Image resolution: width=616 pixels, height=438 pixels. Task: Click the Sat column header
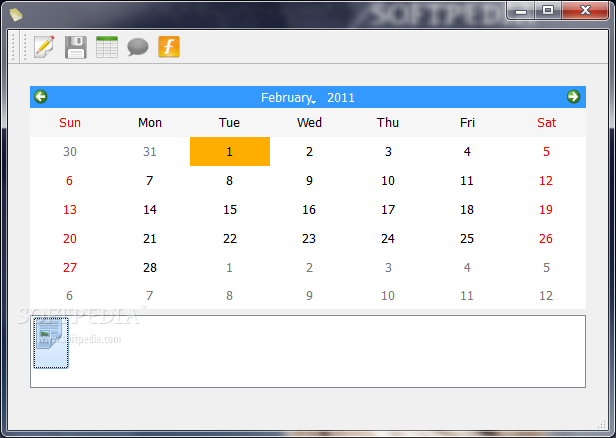click(546, 123)
